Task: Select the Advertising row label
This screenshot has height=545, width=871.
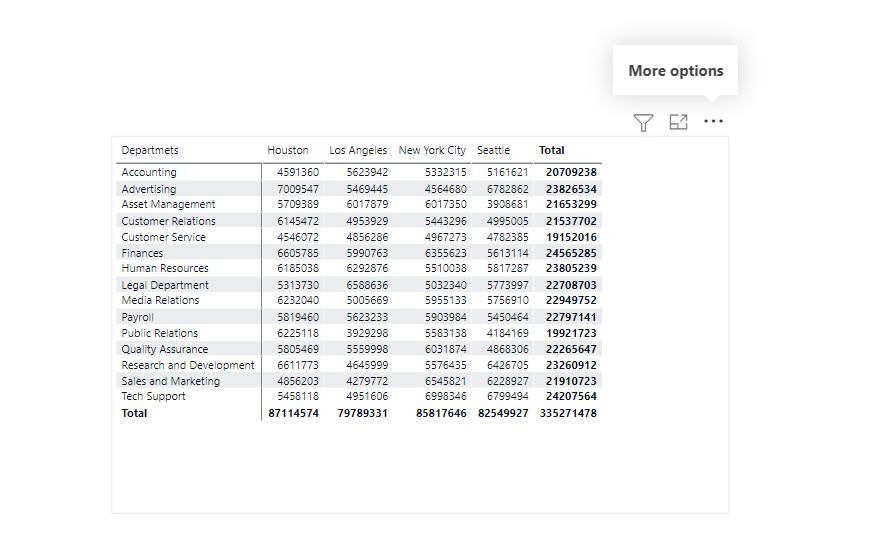Action: [x=149, y=189]
